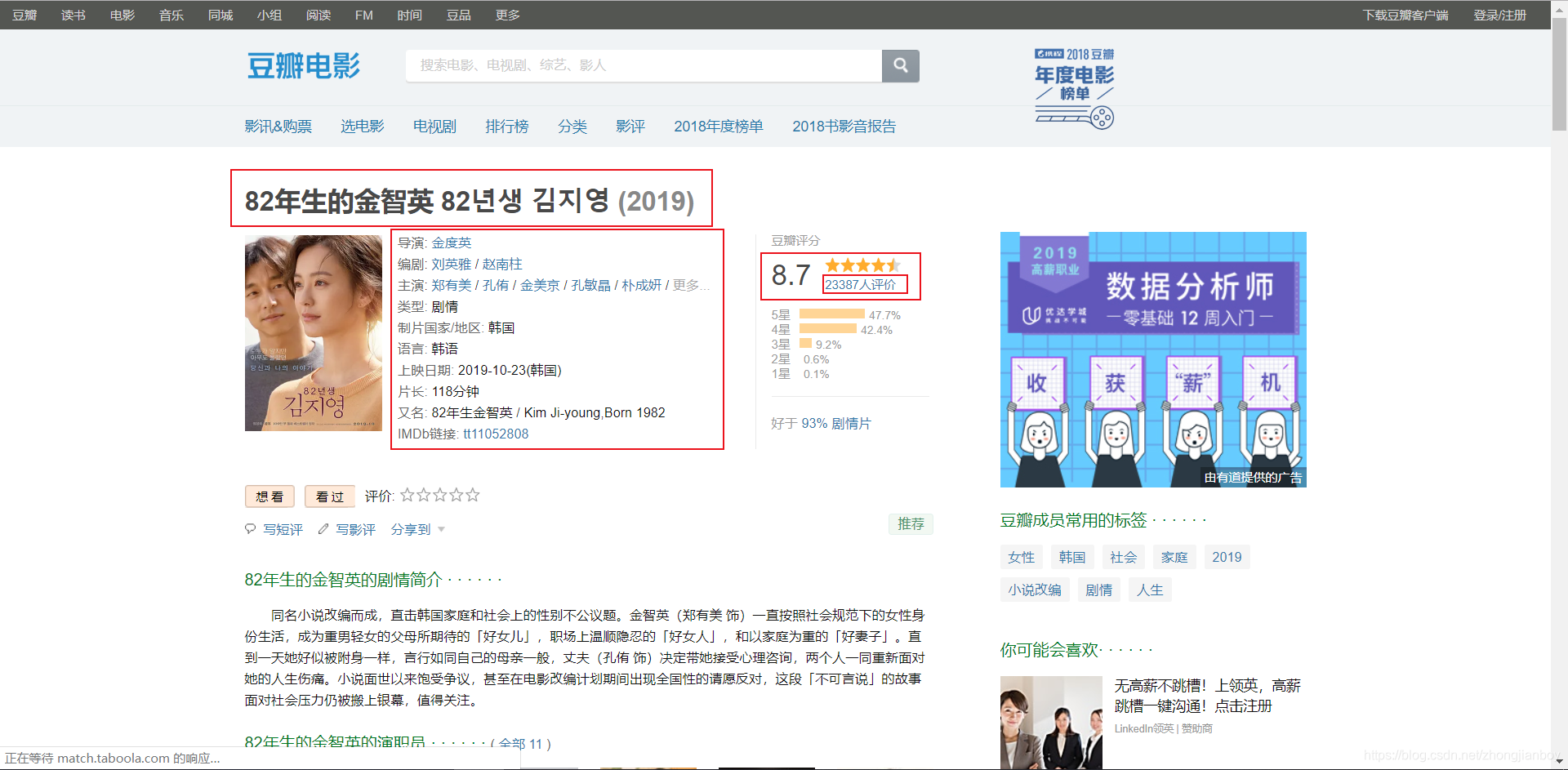Open the 电视剧 tab
This screenshot has height=770, width=1568.
pos(434,126)
